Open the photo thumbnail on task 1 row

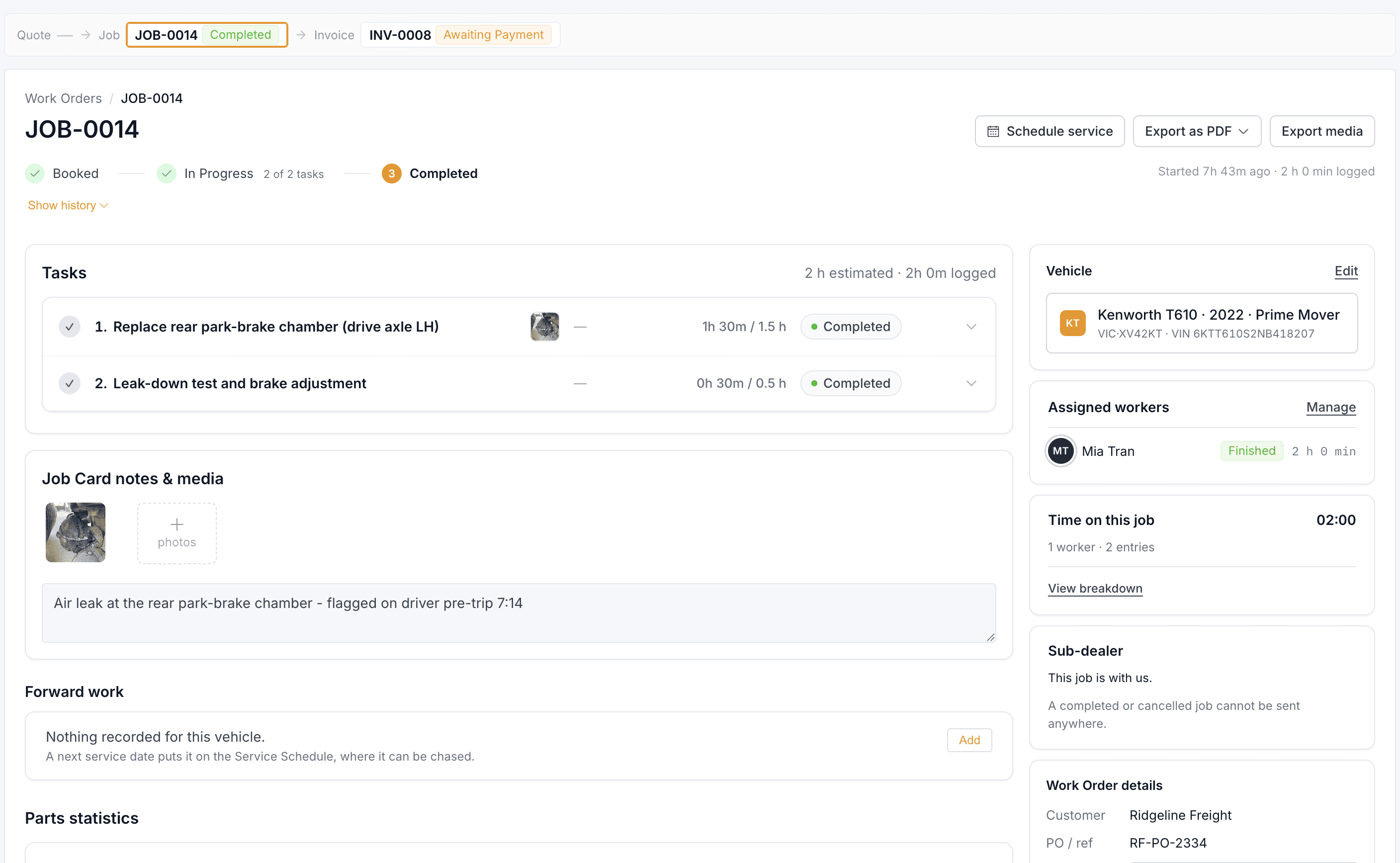click(544, 327)
